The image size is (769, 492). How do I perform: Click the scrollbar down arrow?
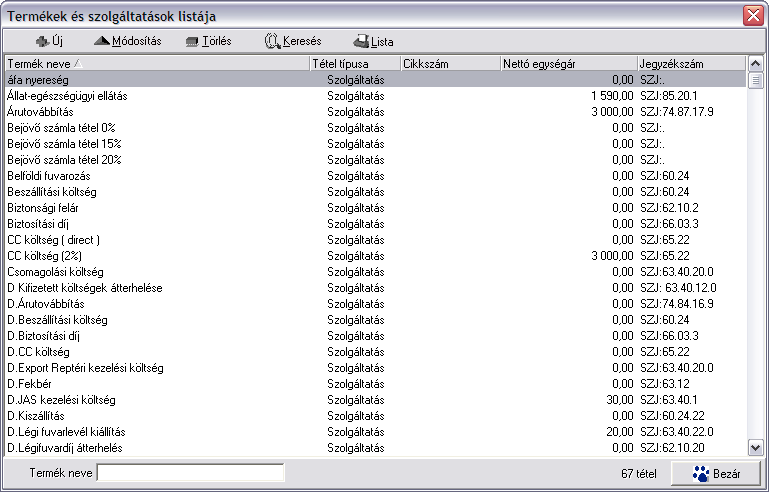pos(755,447)
